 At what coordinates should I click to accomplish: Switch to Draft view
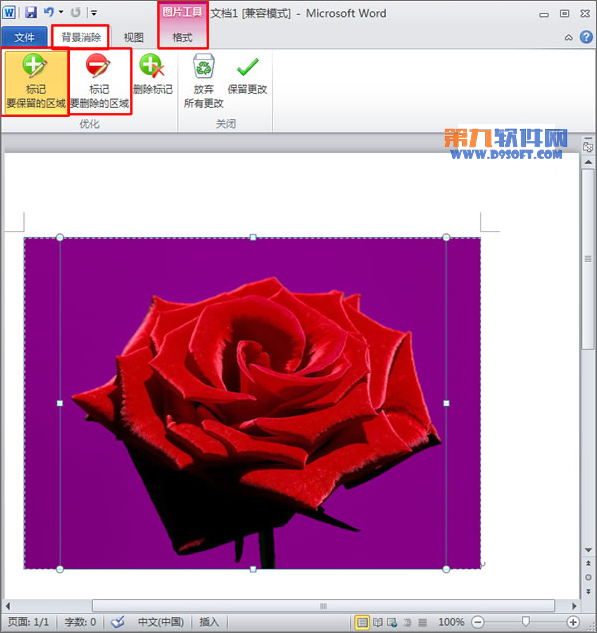tap(422, 622)
